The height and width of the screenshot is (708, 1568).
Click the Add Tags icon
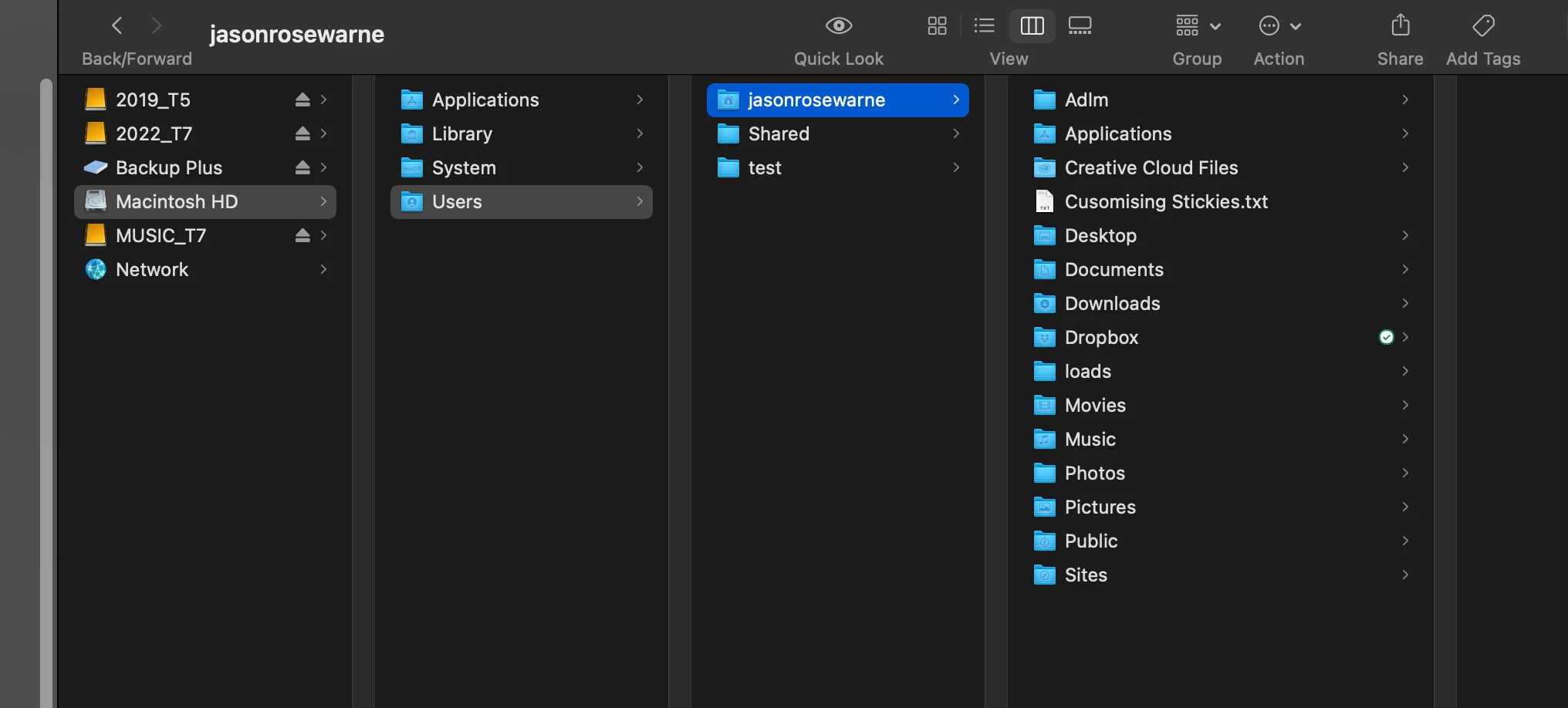click(x=1483, y=25)
